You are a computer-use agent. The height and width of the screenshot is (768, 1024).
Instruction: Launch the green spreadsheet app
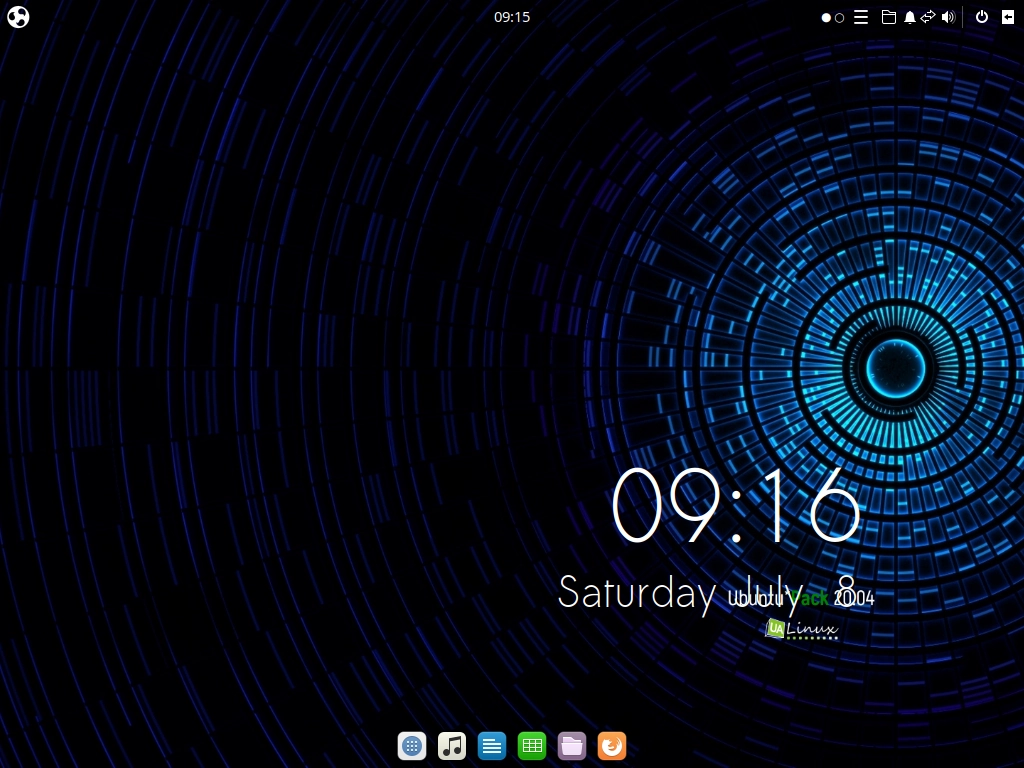pos(532,746)
